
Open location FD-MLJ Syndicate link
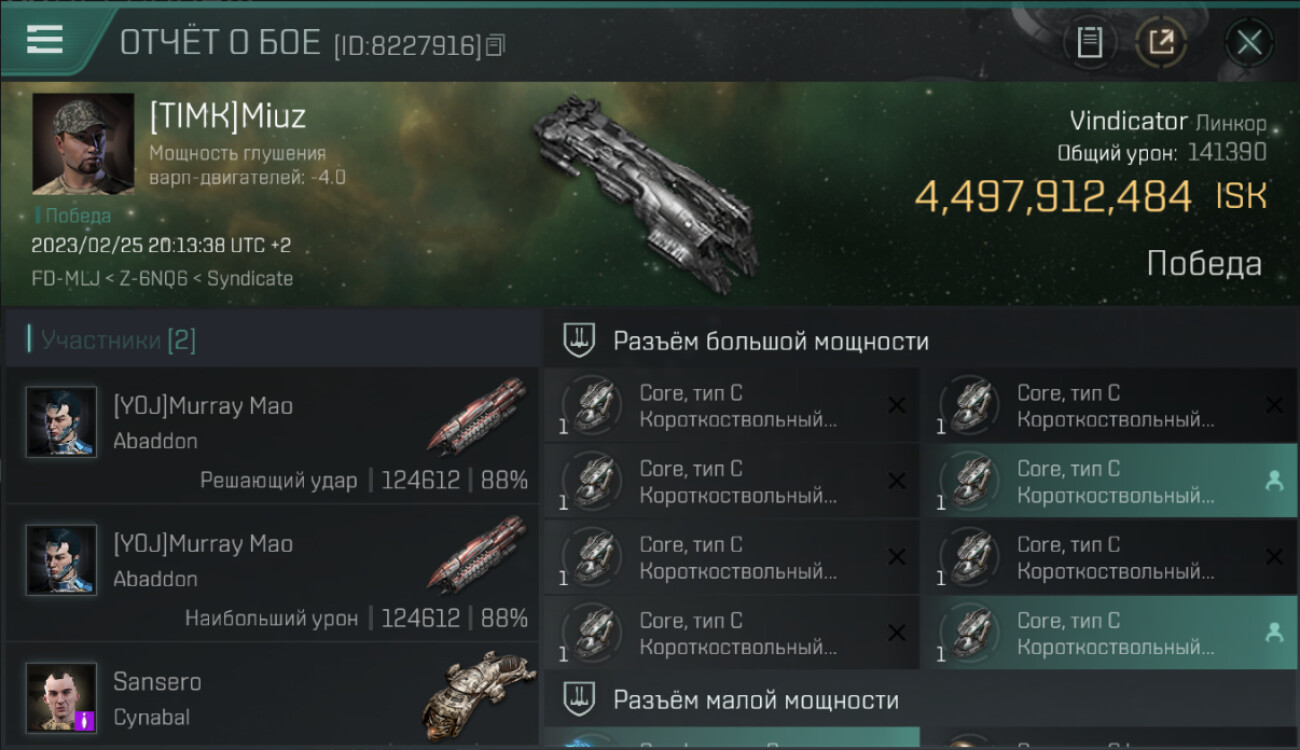point(162,279)
